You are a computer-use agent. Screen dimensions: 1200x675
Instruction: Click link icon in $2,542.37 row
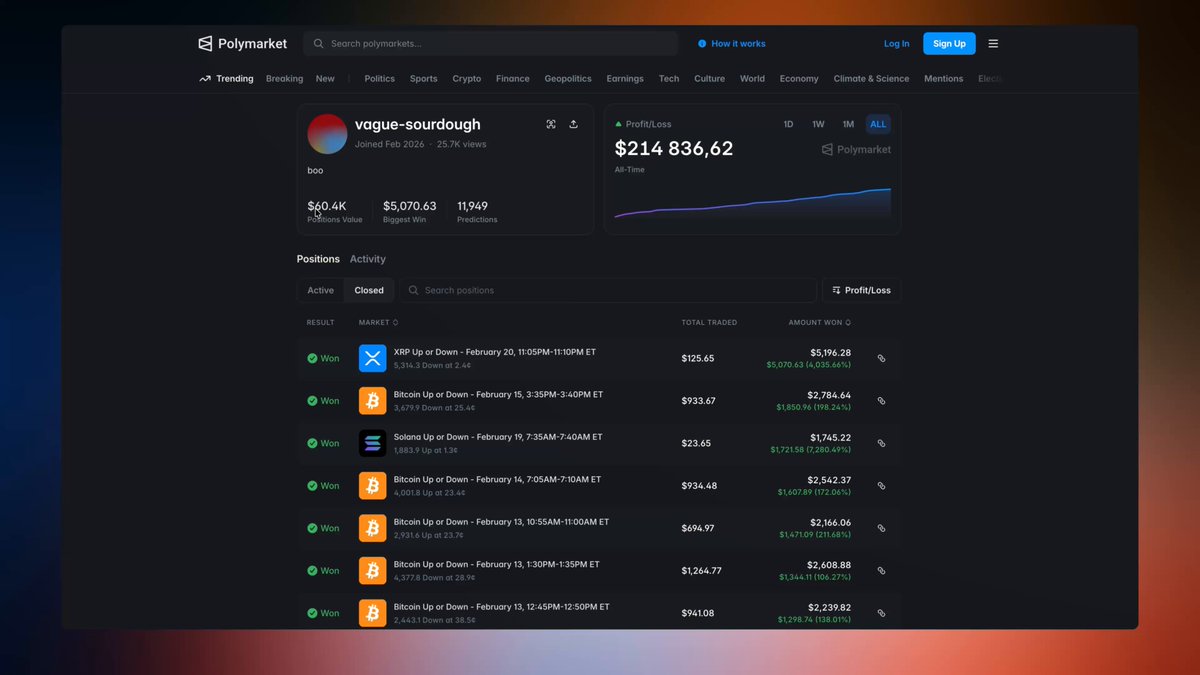[881, 486]
